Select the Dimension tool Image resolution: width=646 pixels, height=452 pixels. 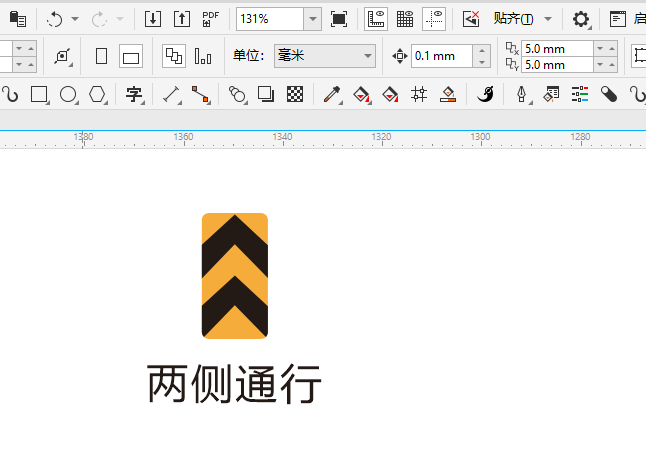tap(171, 94)
